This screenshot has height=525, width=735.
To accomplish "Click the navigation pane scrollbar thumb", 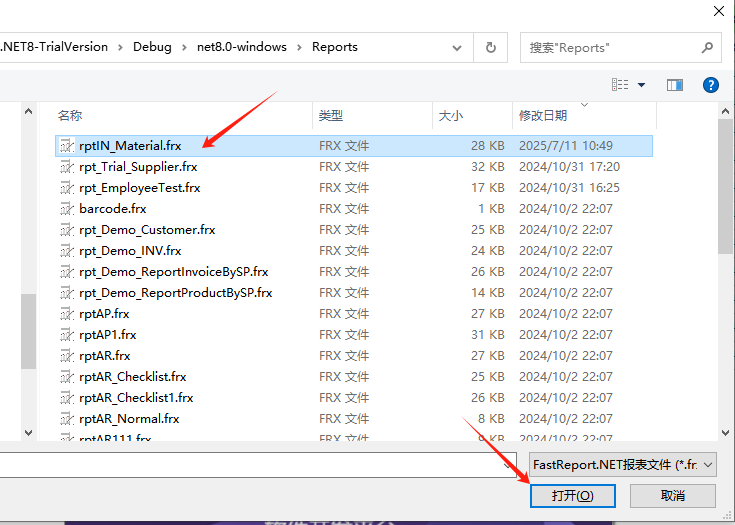I will (x=29, y=331).
